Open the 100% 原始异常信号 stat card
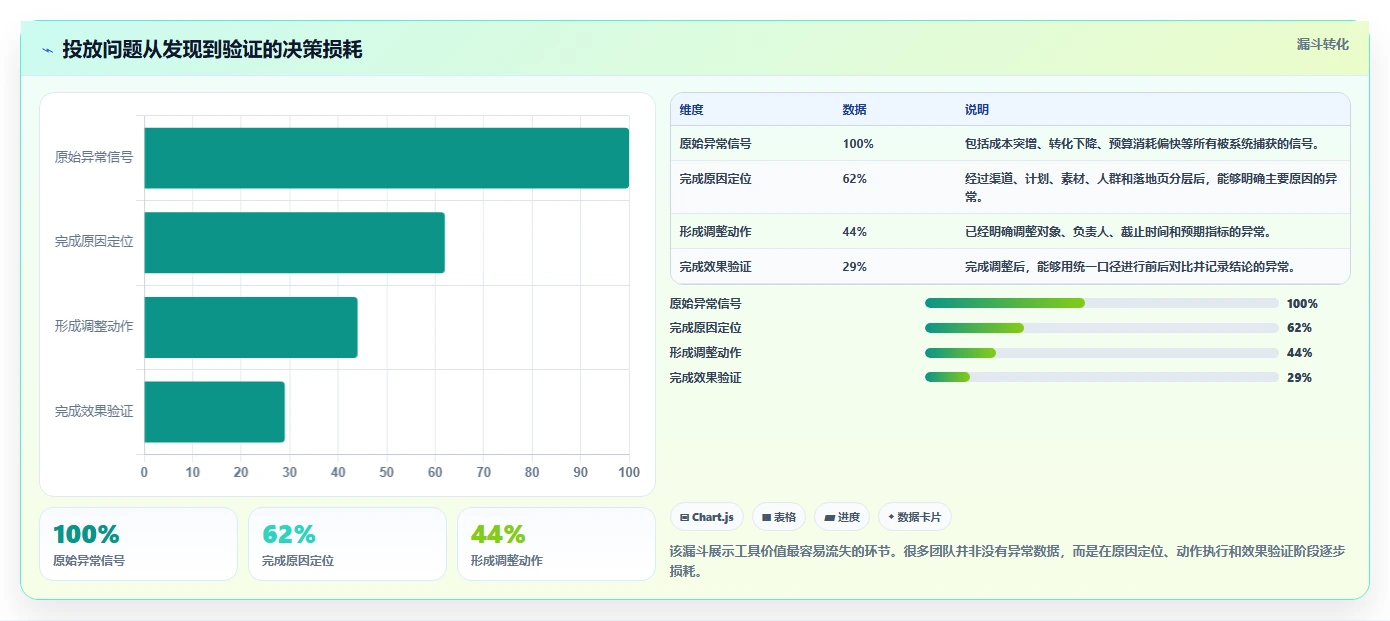 tap(139, 544)
